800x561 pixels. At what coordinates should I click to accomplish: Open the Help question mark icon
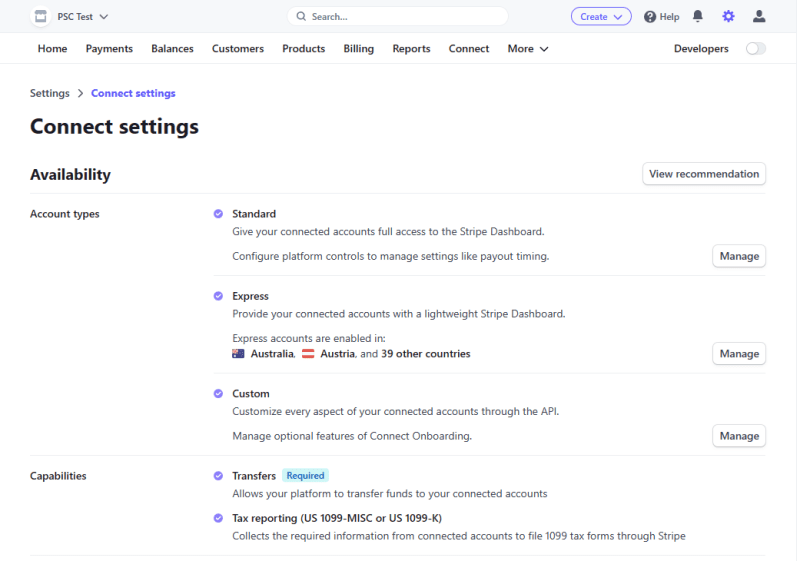point(649,17)
